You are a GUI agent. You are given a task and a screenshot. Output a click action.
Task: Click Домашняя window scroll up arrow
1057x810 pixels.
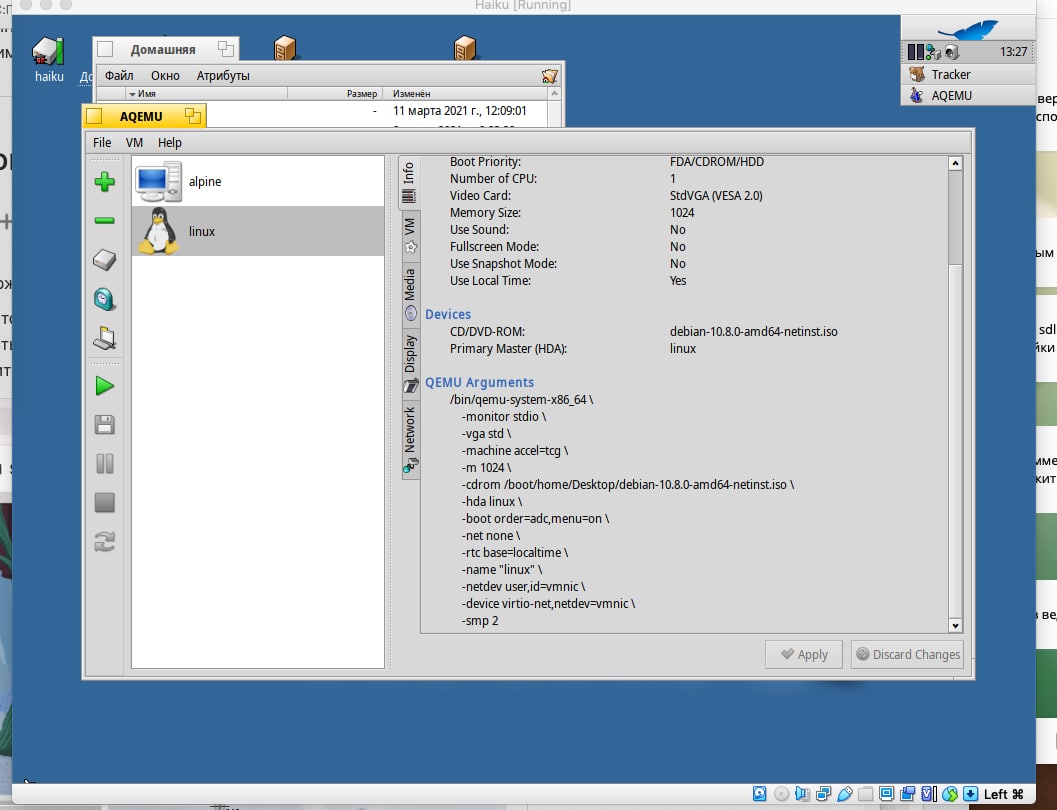click(x=555, y=94)
